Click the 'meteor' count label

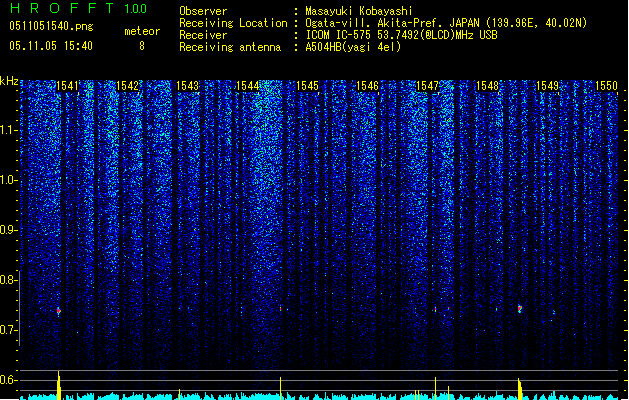[142, 31]
